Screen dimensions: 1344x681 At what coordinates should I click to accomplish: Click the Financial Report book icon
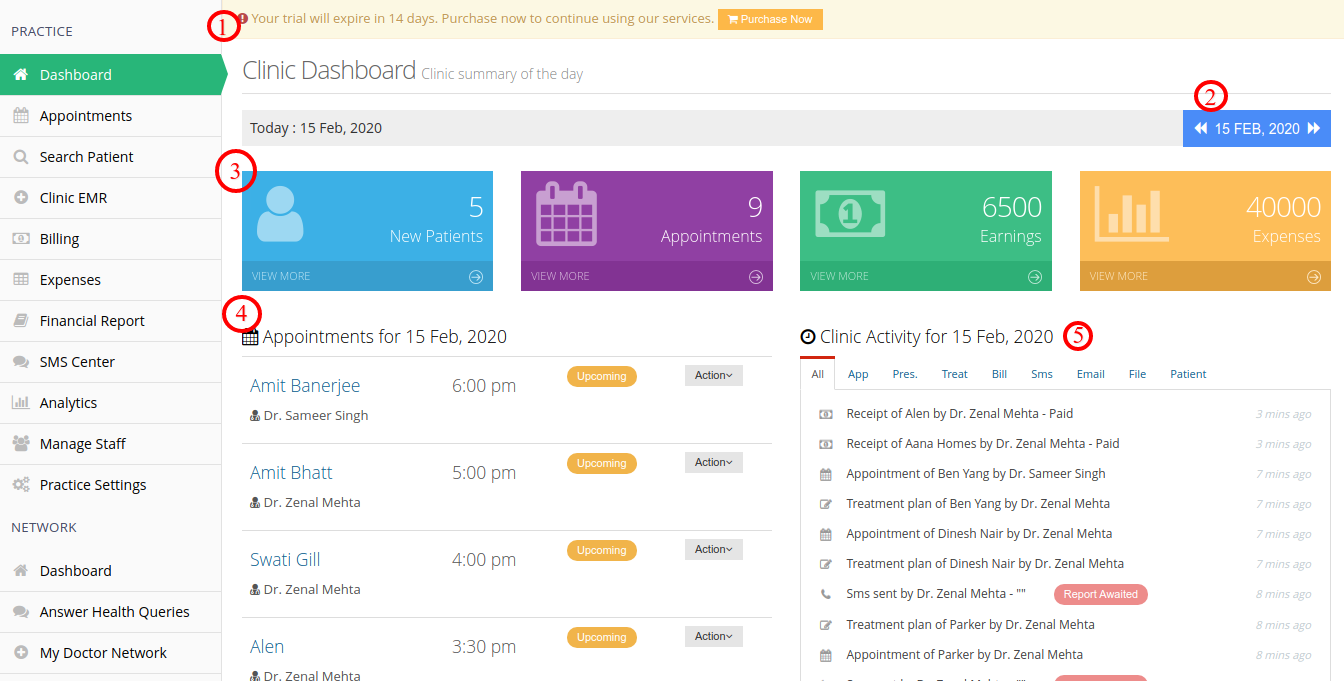pyautogui.click(x=20, y=321)
